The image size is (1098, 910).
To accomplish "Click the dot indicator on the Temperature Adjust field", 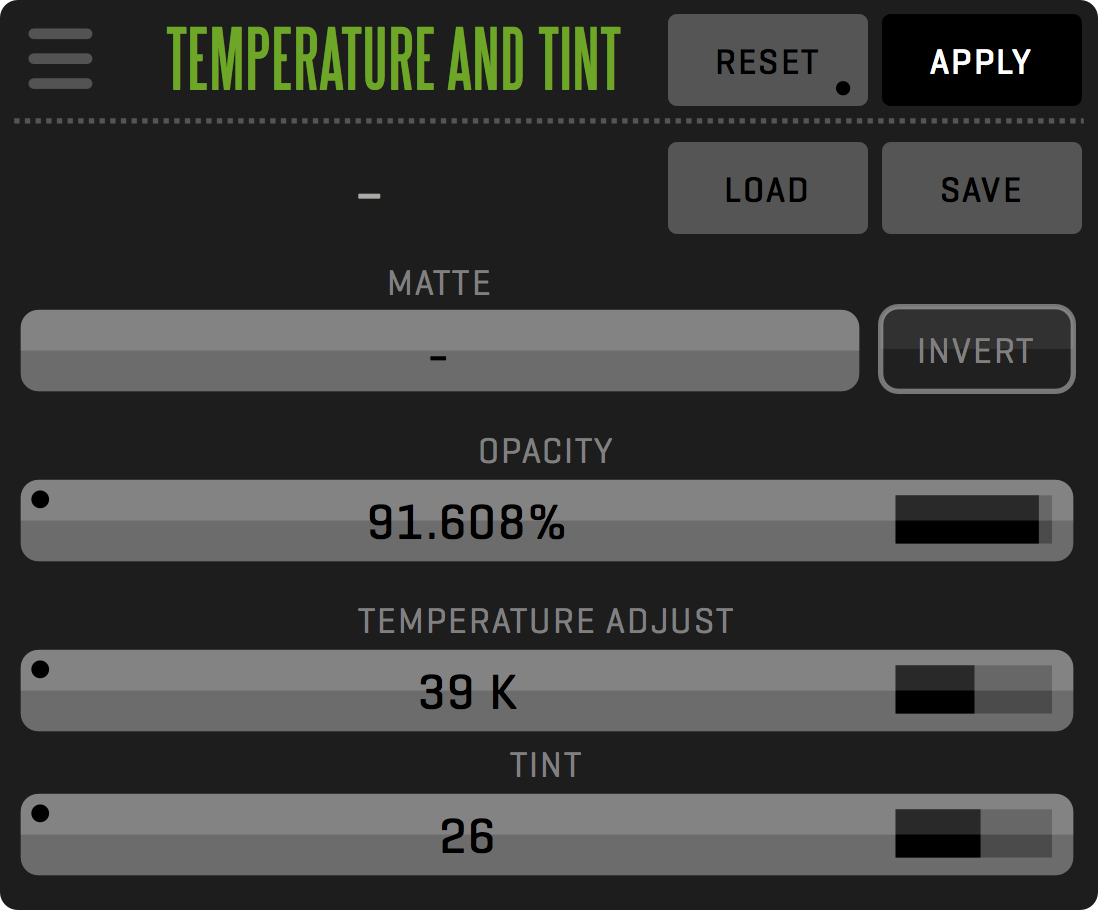I will (x=40, y=670).
